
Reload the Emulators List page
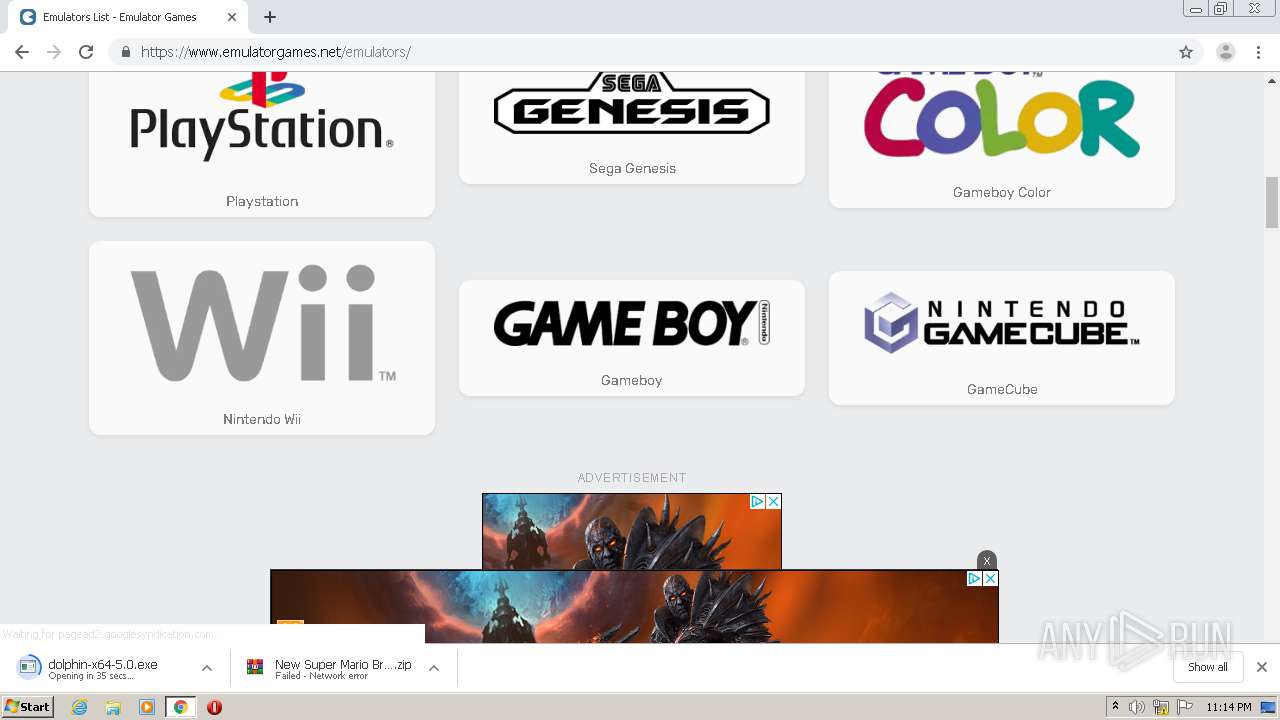pyautogui.click(x=86, y=52)
